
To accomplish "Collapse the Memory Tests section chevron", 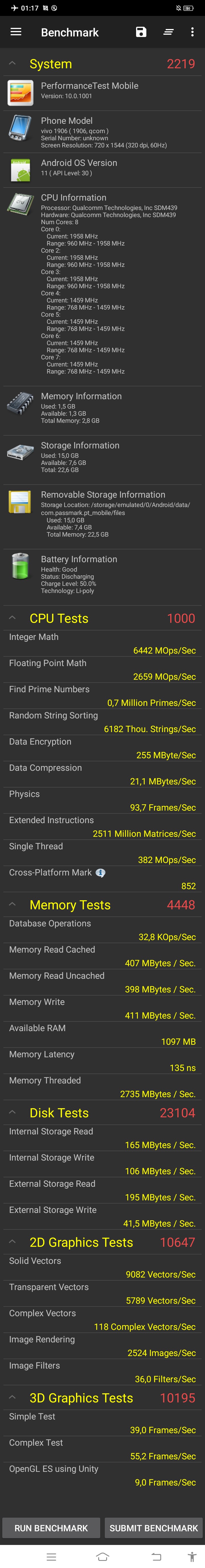I will click(x=12, y=904).
